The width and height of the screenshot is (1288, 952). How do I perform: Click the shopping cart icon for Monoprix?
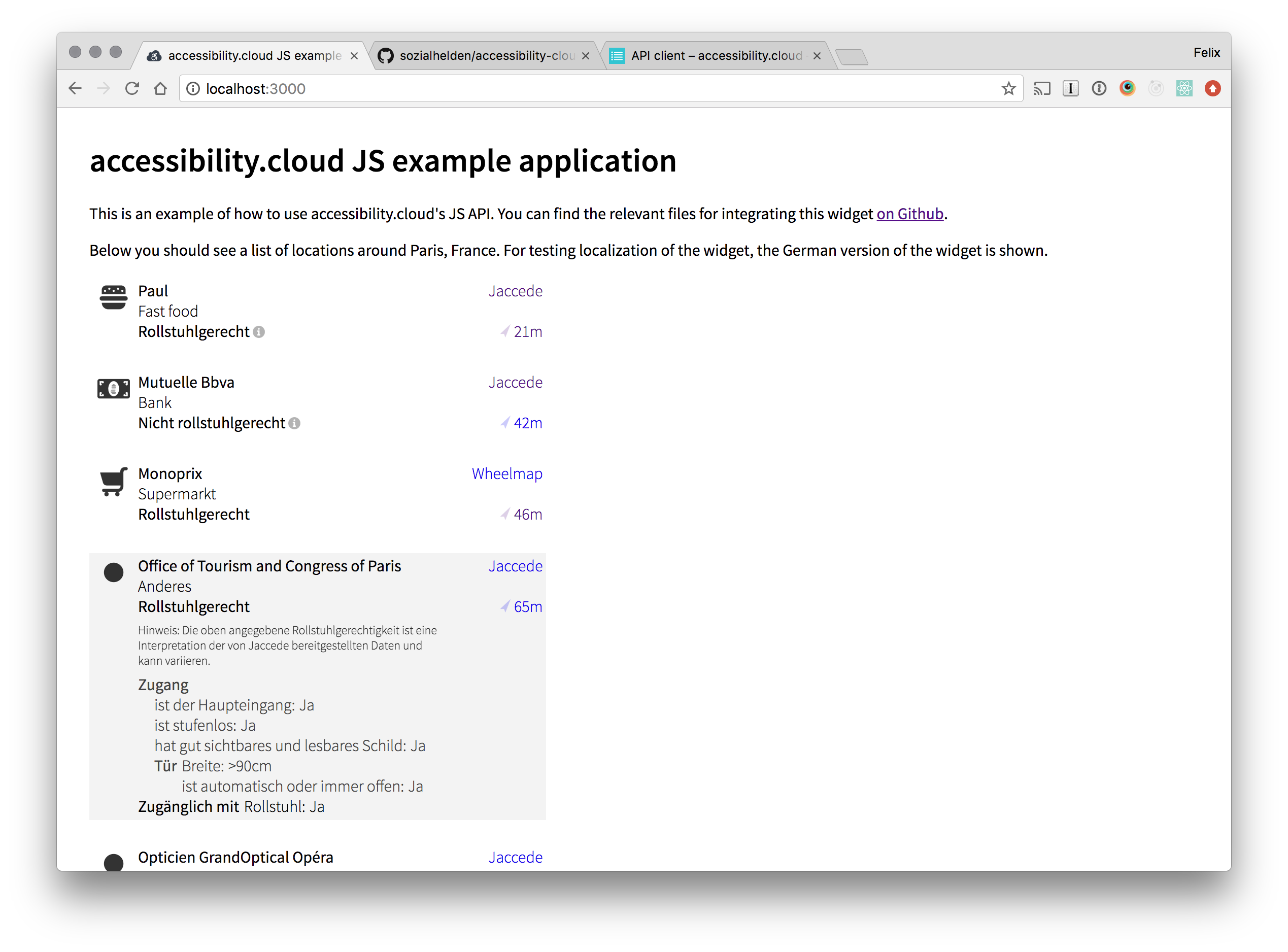point(114,481)
